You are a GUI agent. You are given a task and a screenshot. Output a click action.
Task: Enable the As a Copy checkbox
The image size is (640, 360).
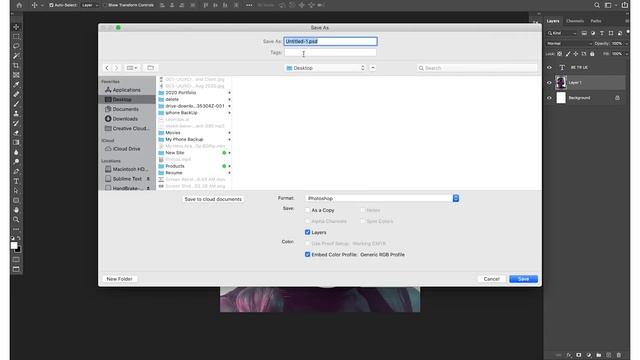click(307, 210)
